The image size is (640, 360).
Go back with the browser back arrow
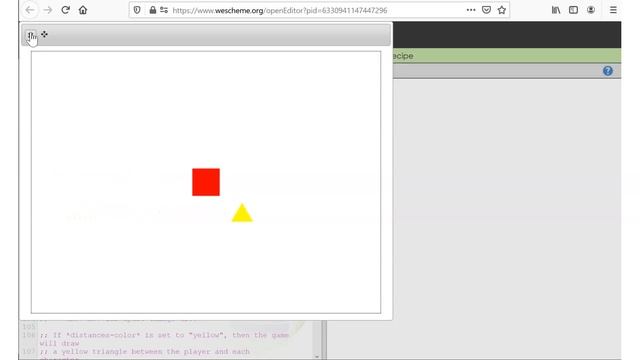30,10
